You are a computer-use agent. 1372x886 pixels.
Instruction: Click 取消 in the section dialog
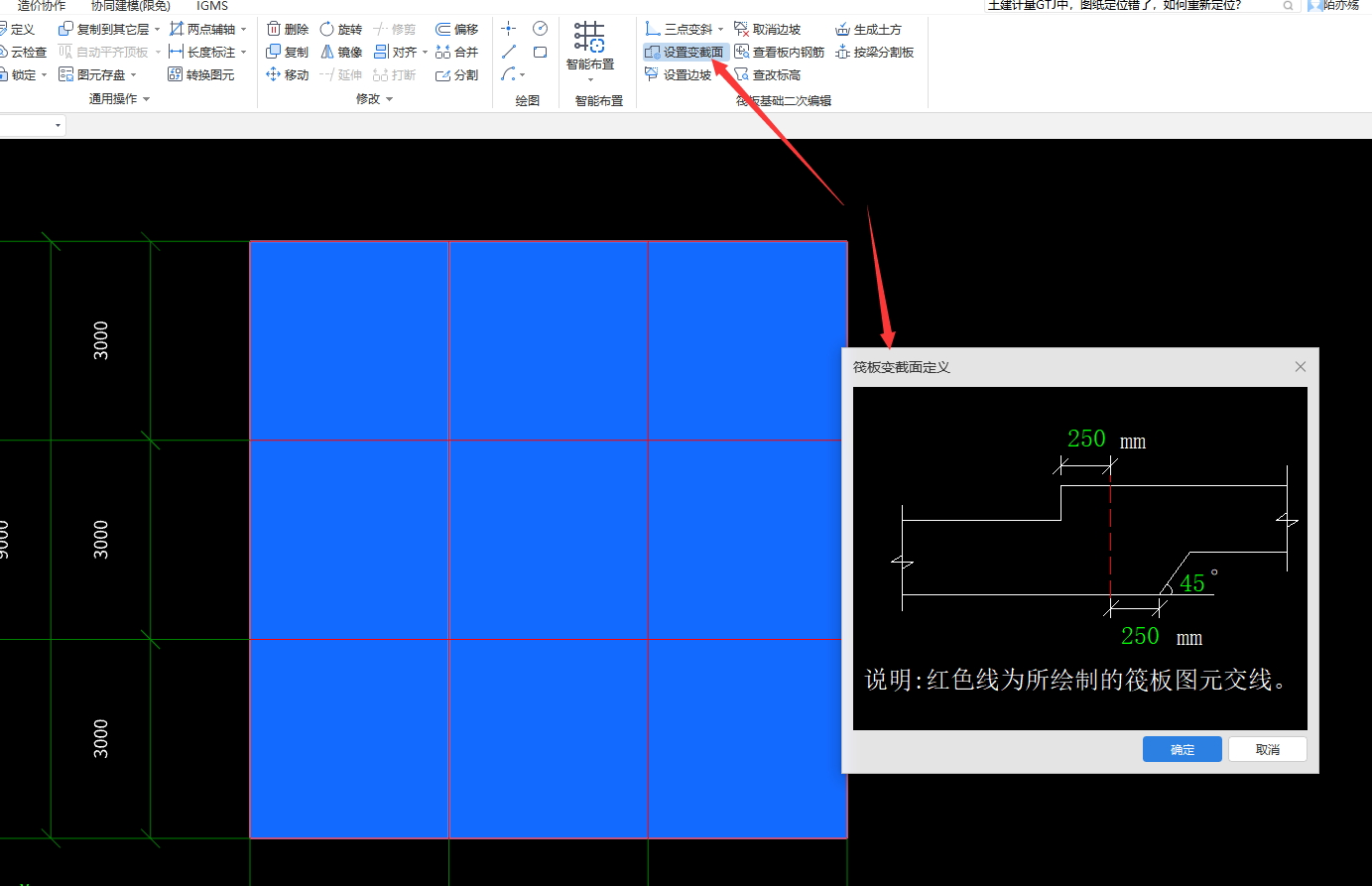(1267, 749)
